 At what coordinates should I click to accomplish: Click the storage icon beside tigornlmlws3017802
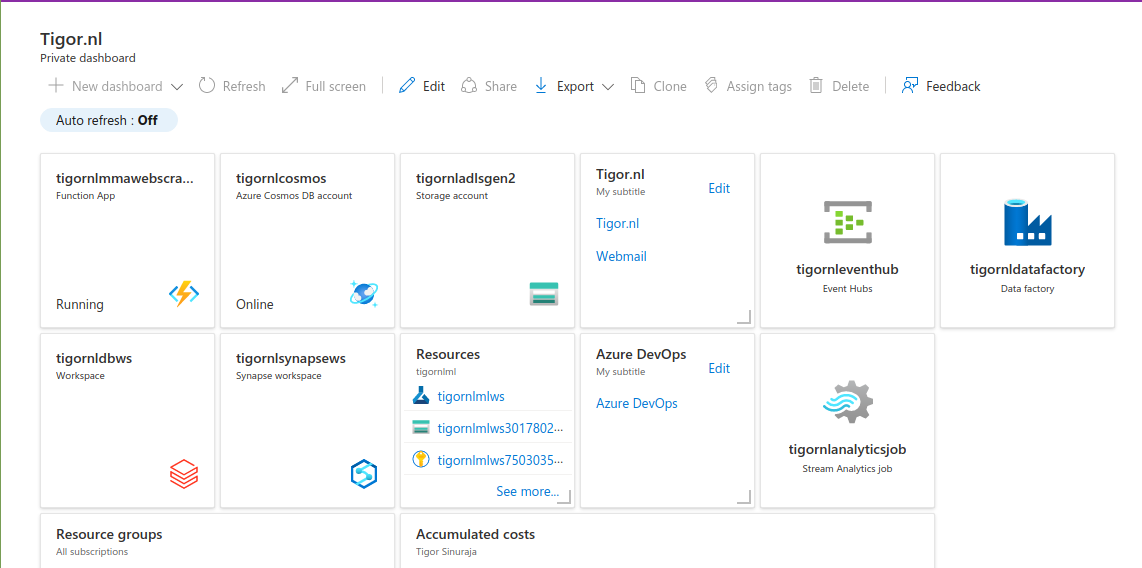pyautogui.click(x=421, y=427)
